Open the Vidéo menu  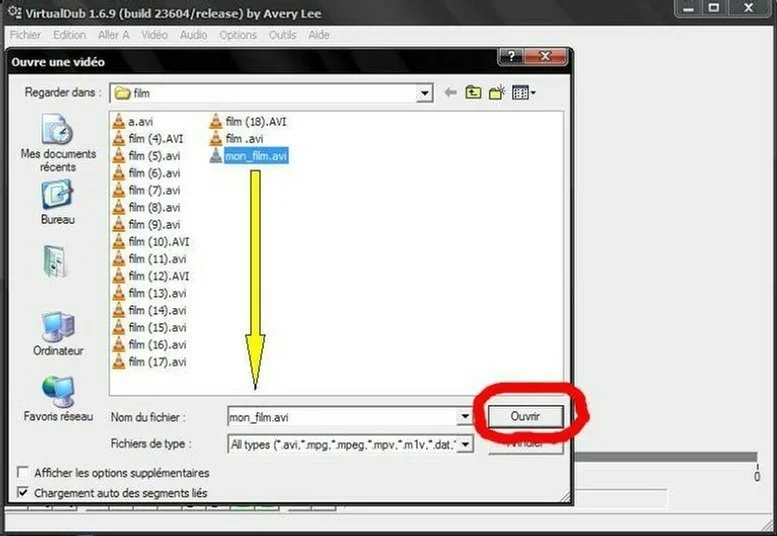(154, 35)
